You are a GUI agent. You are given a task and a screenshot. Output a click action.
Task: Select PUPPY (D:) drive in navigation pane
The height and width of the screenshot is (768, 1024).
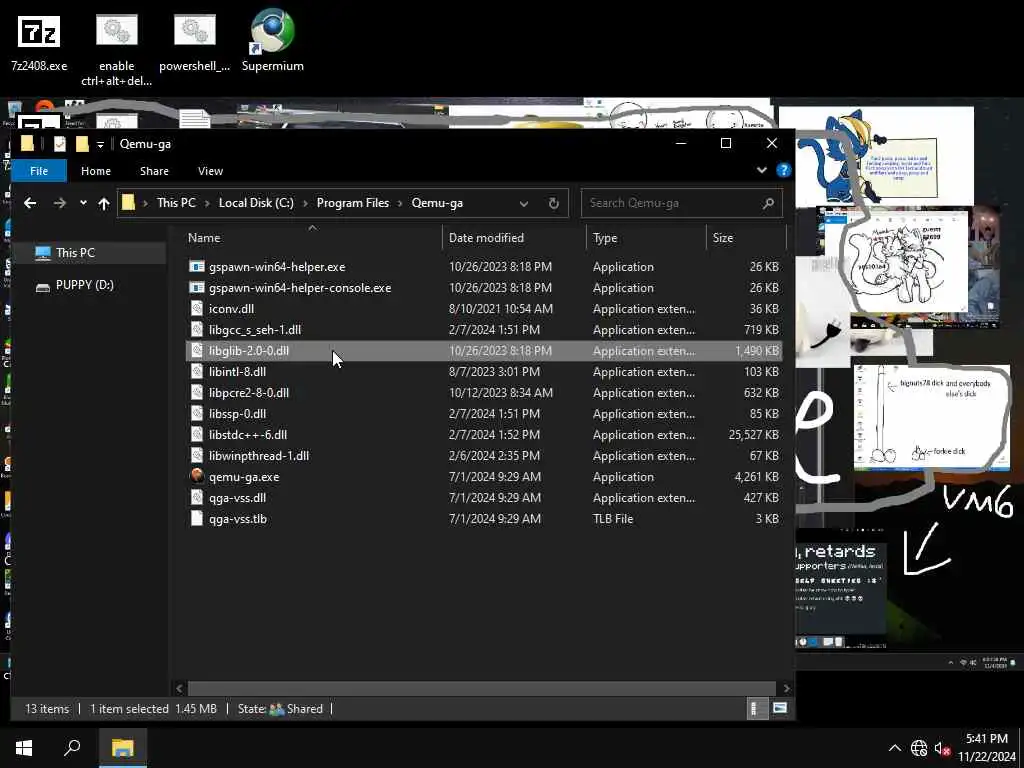[89, 285]
